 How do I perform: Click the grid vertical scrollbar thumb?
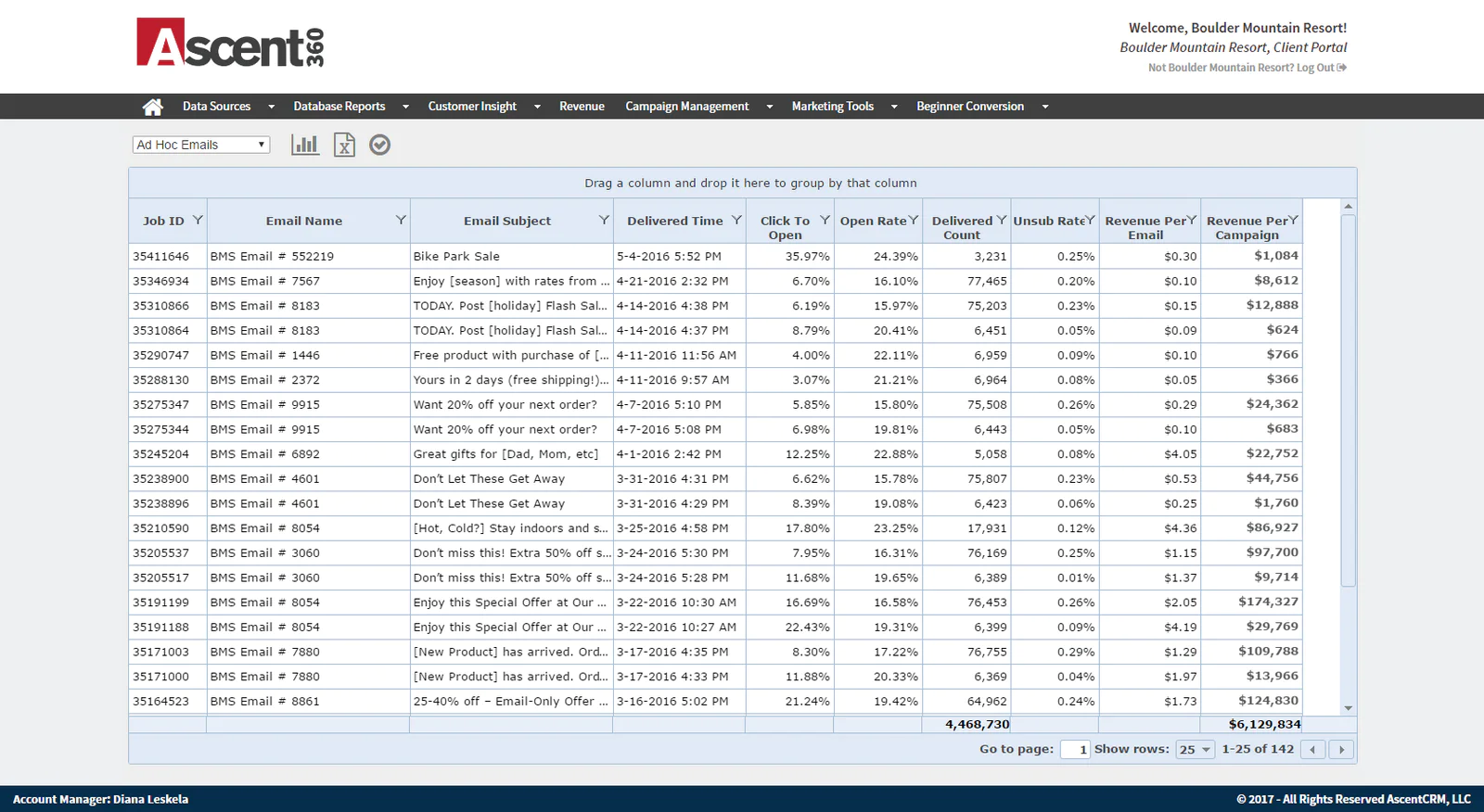pos(1349,400)
